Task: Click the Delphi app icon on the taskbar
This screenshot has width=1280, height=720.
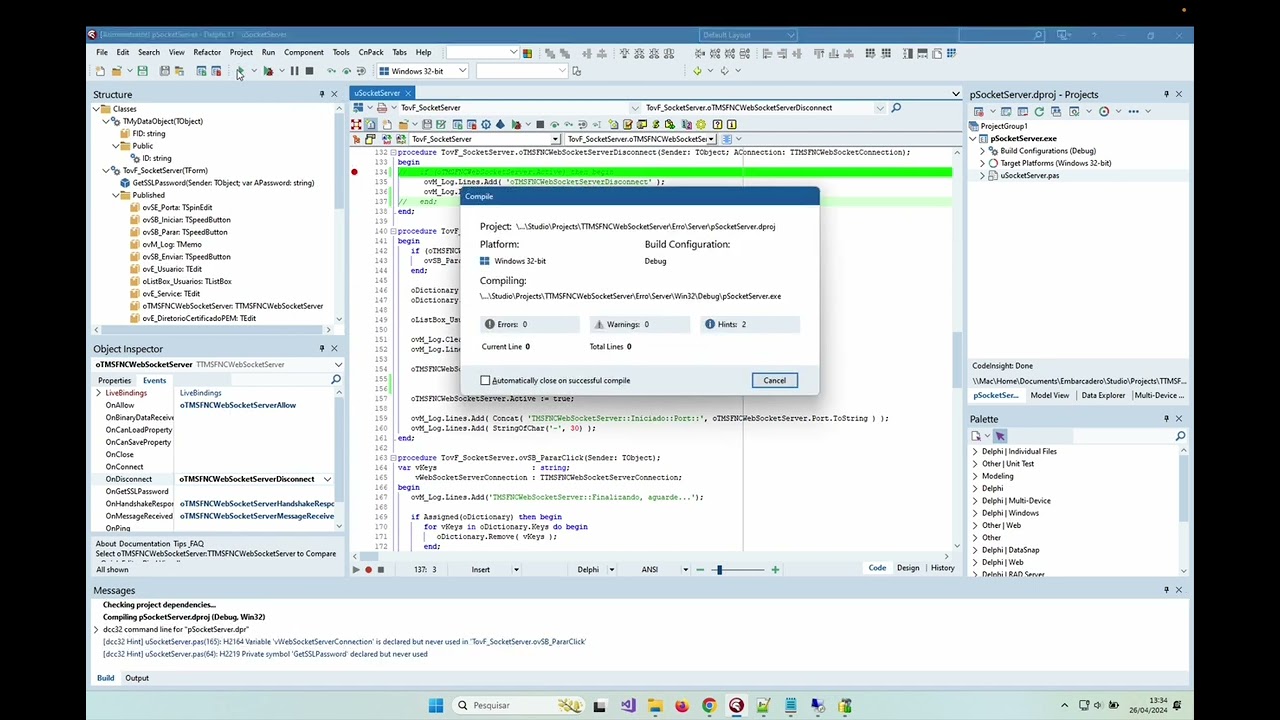Action: point(736,705)
